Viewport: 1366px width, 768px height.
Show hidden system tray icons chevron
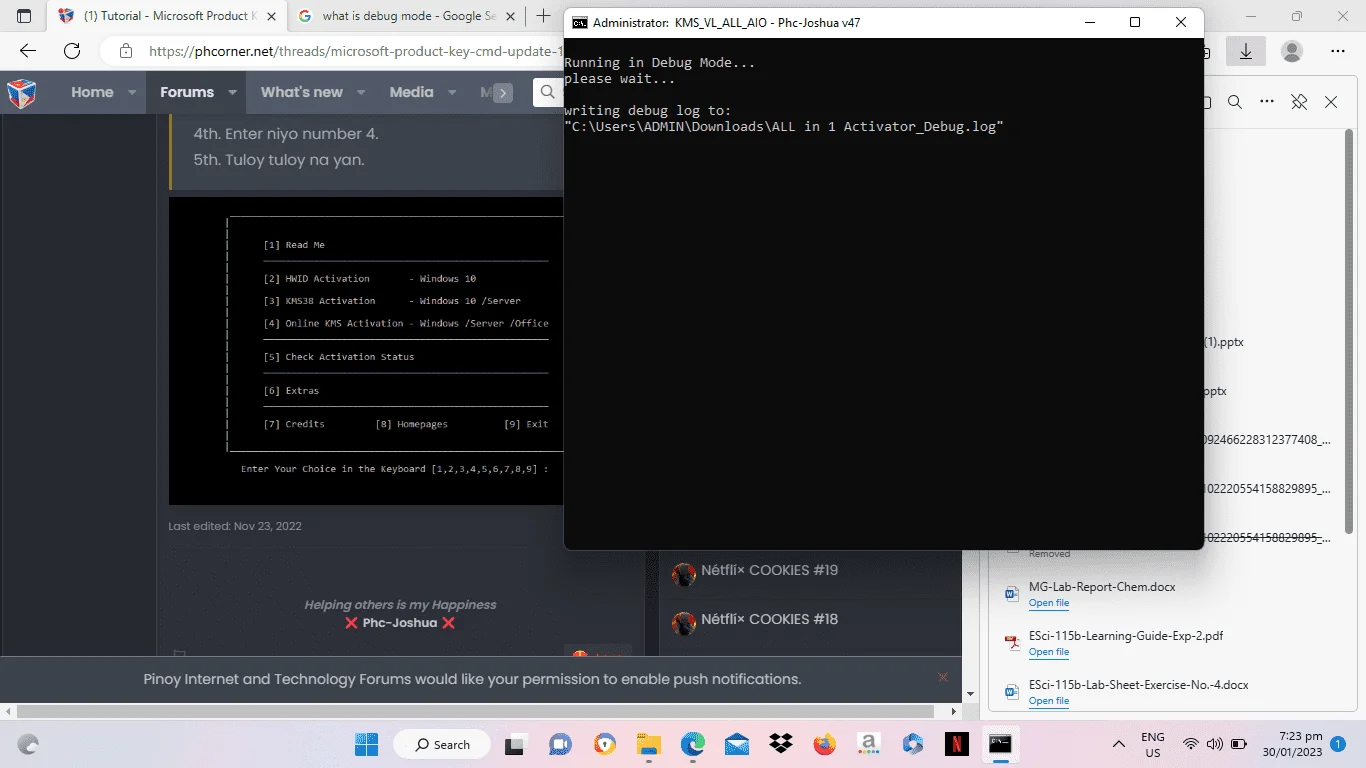1119,744
